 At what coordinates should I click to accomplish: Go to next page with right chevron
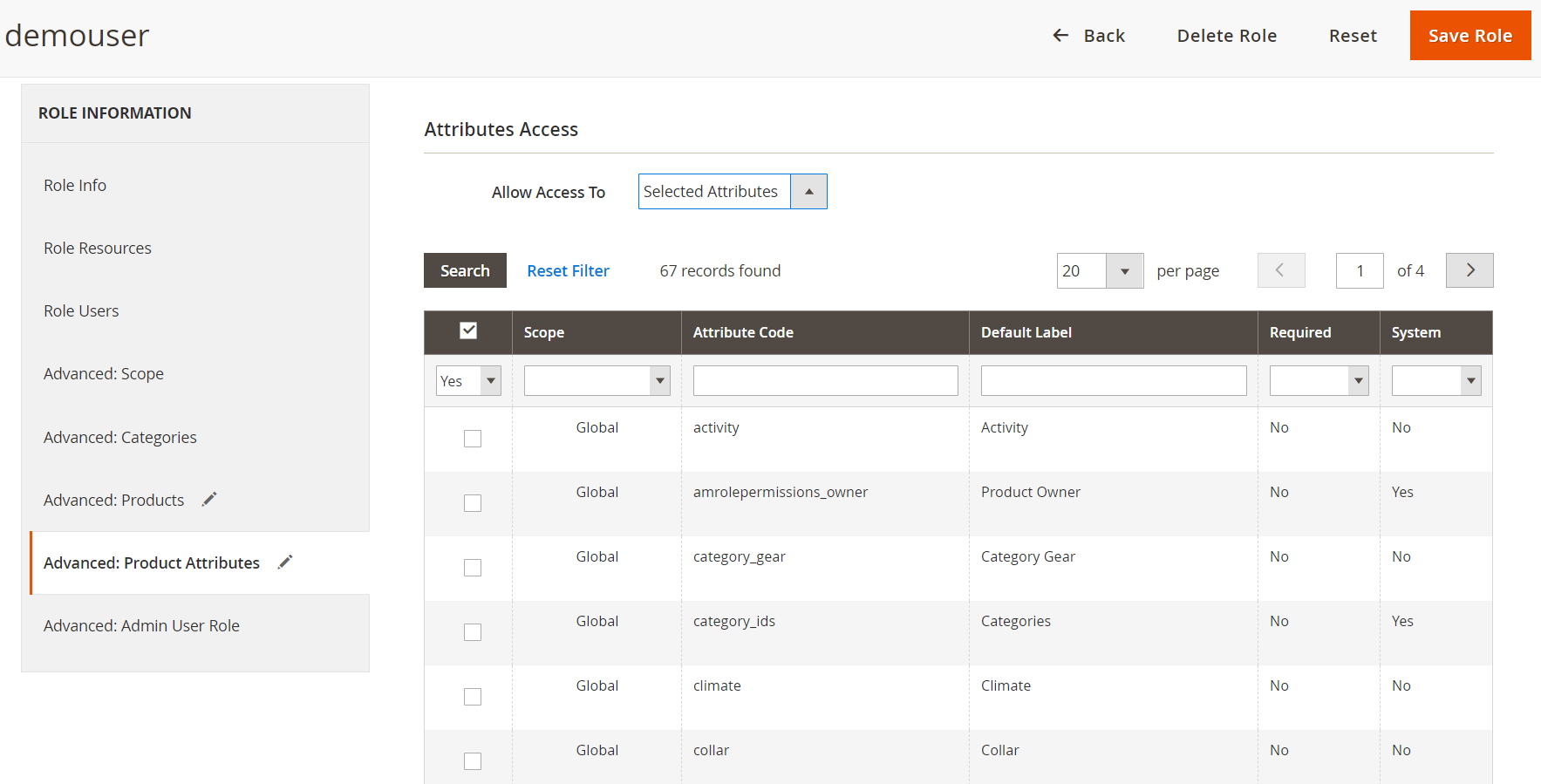point(1469,270)
